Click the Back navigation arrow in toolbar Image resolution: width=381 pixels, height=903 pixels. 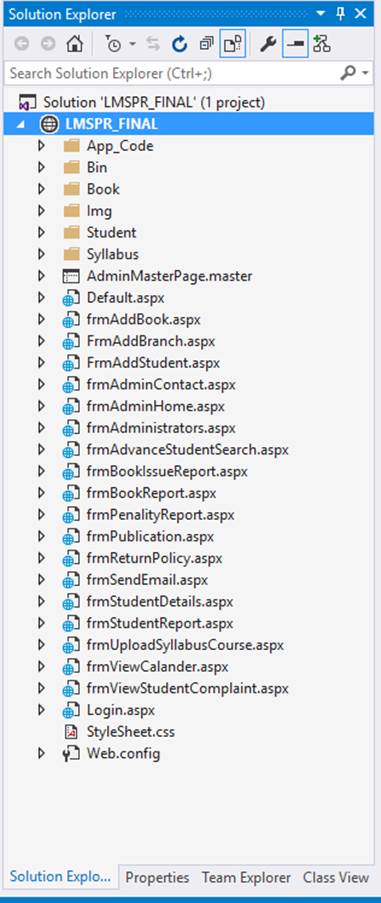21,44
